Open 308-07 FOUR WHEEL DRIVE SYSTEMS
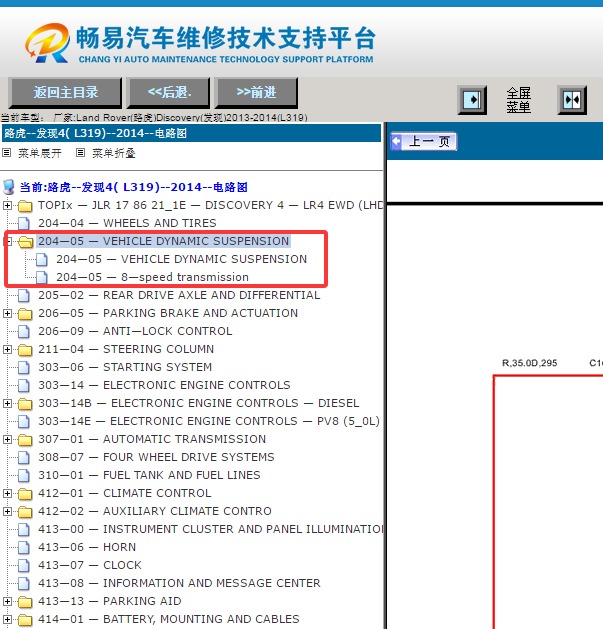 coord(156,457)
